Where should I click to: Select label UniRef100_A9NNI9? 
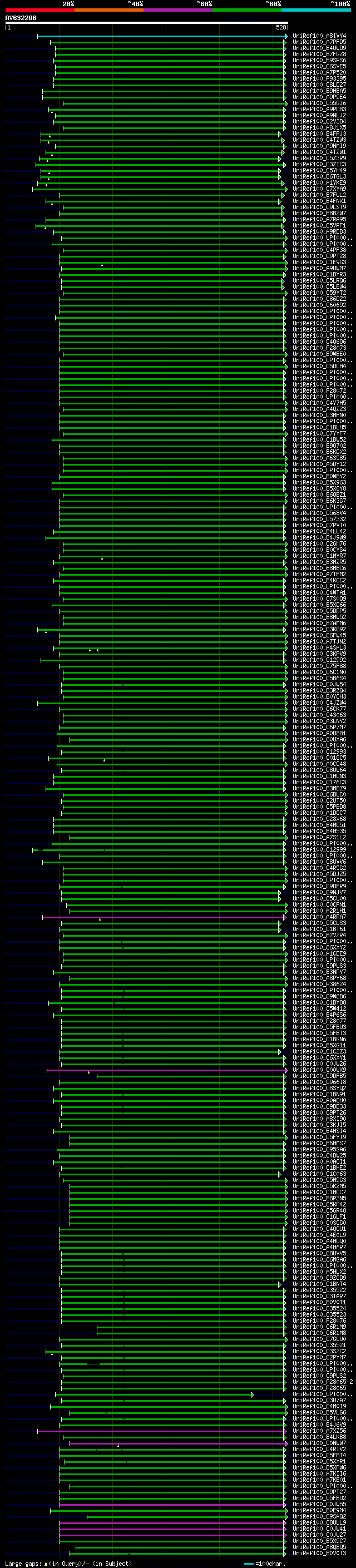(x=319, y=146)
